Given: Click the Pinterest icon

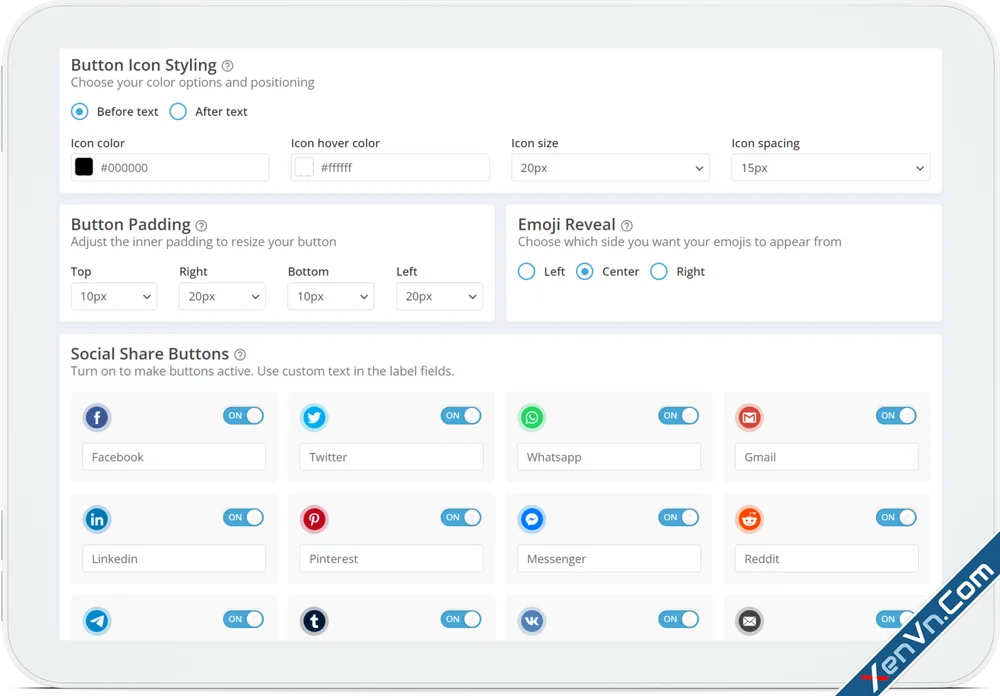Looking at the screenshot, I should (x=314, y=519).
